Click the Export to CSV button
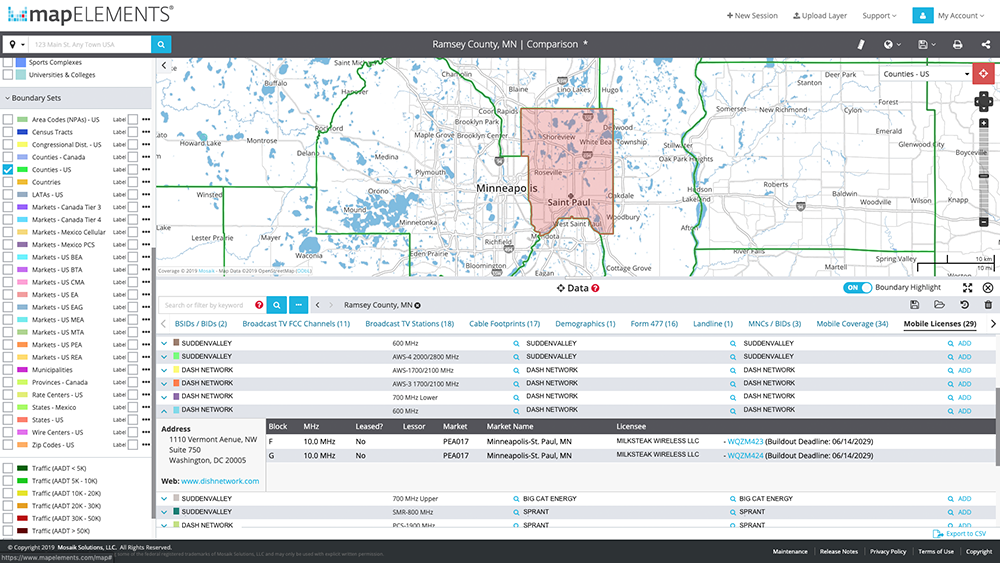The image size is (1000, 563). (x=959, y=534)
